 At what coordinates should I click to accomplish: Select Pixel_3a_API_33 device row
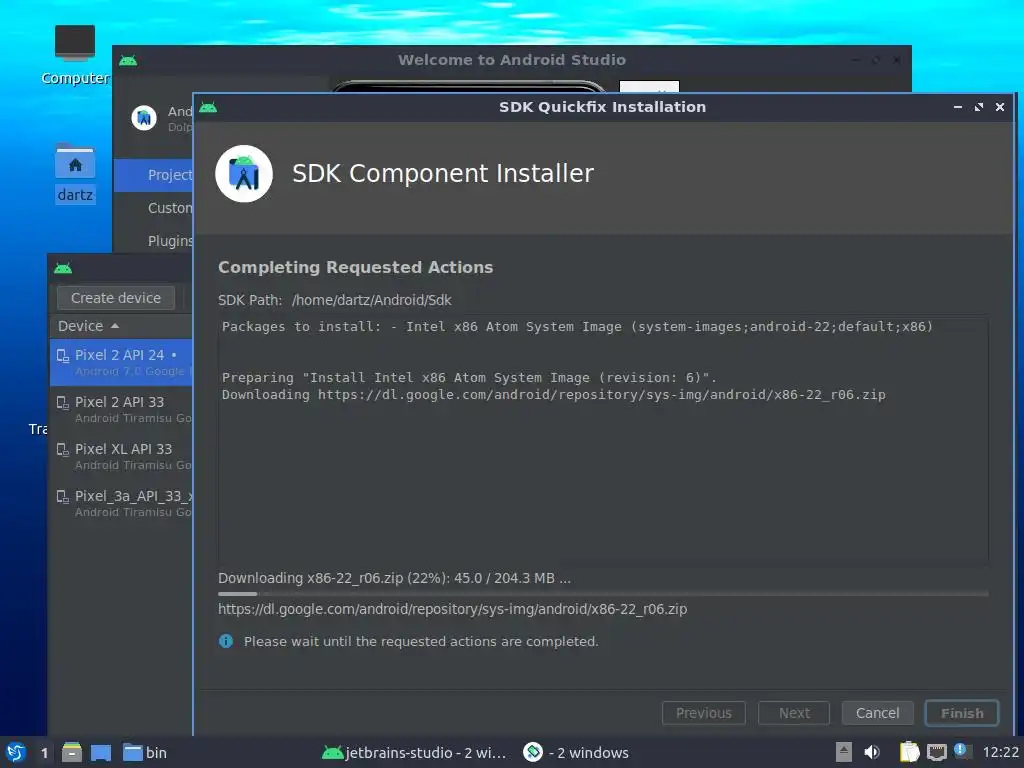coord(121,503)
